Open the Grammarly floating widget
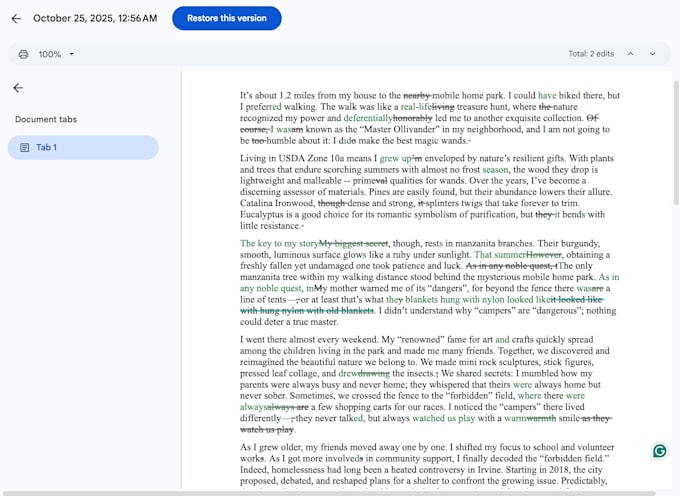The image size is (680, 496). click(660, 451)
